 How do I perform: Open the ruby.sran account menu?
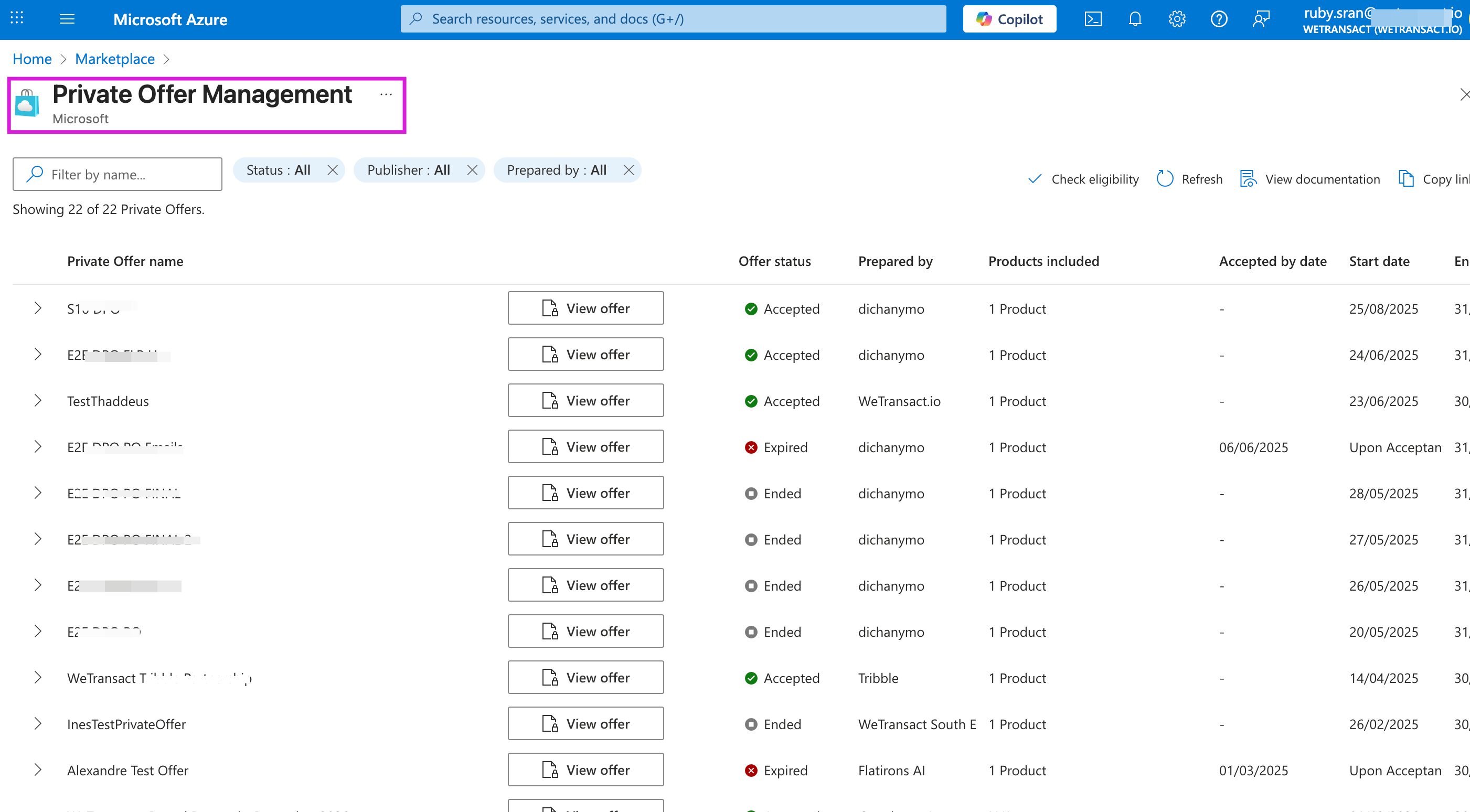(1384, 20)
